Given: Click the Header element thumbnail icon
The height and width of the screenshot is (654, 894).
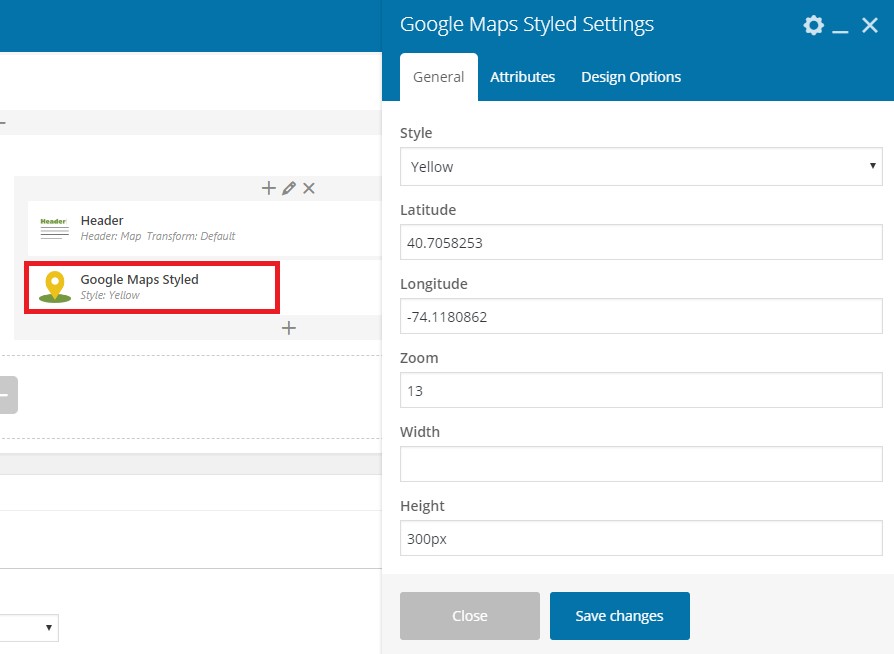Looking at the screenshot, I should [54, 228].
